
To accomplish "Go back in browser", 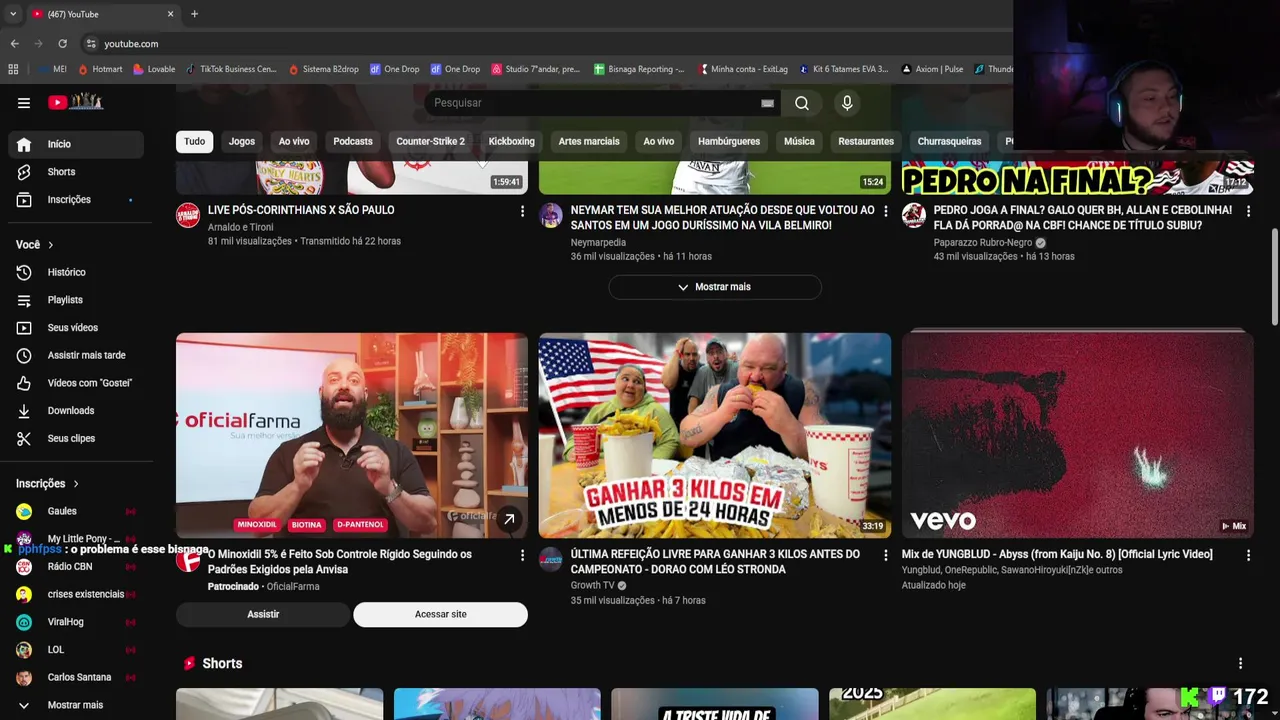I will (14, 44).
